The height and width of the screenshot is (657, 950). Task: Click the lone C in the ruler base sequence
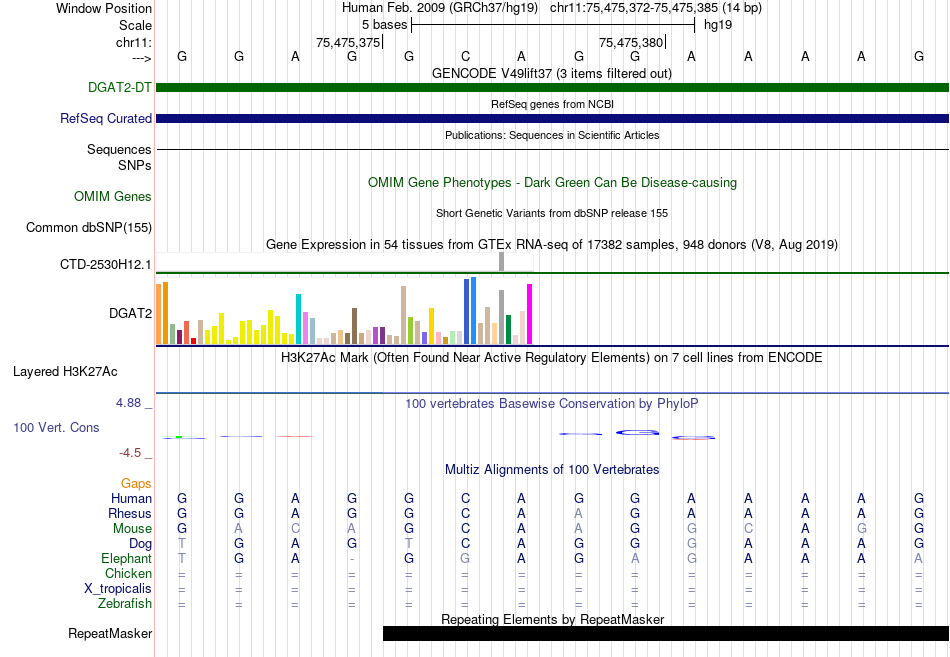click(x=465, y=56)
